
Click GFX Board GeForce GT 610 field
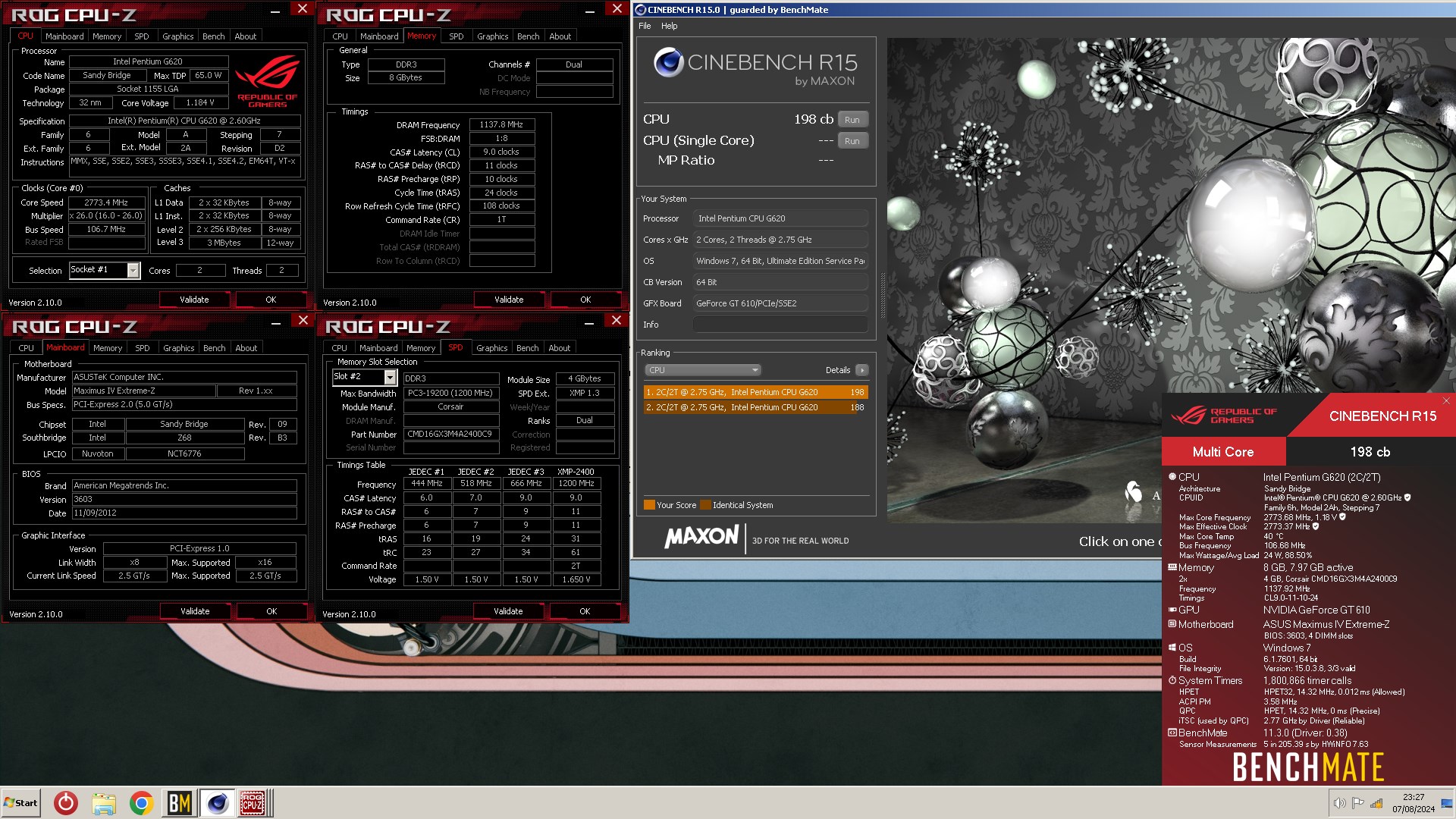tap(780, 303)
